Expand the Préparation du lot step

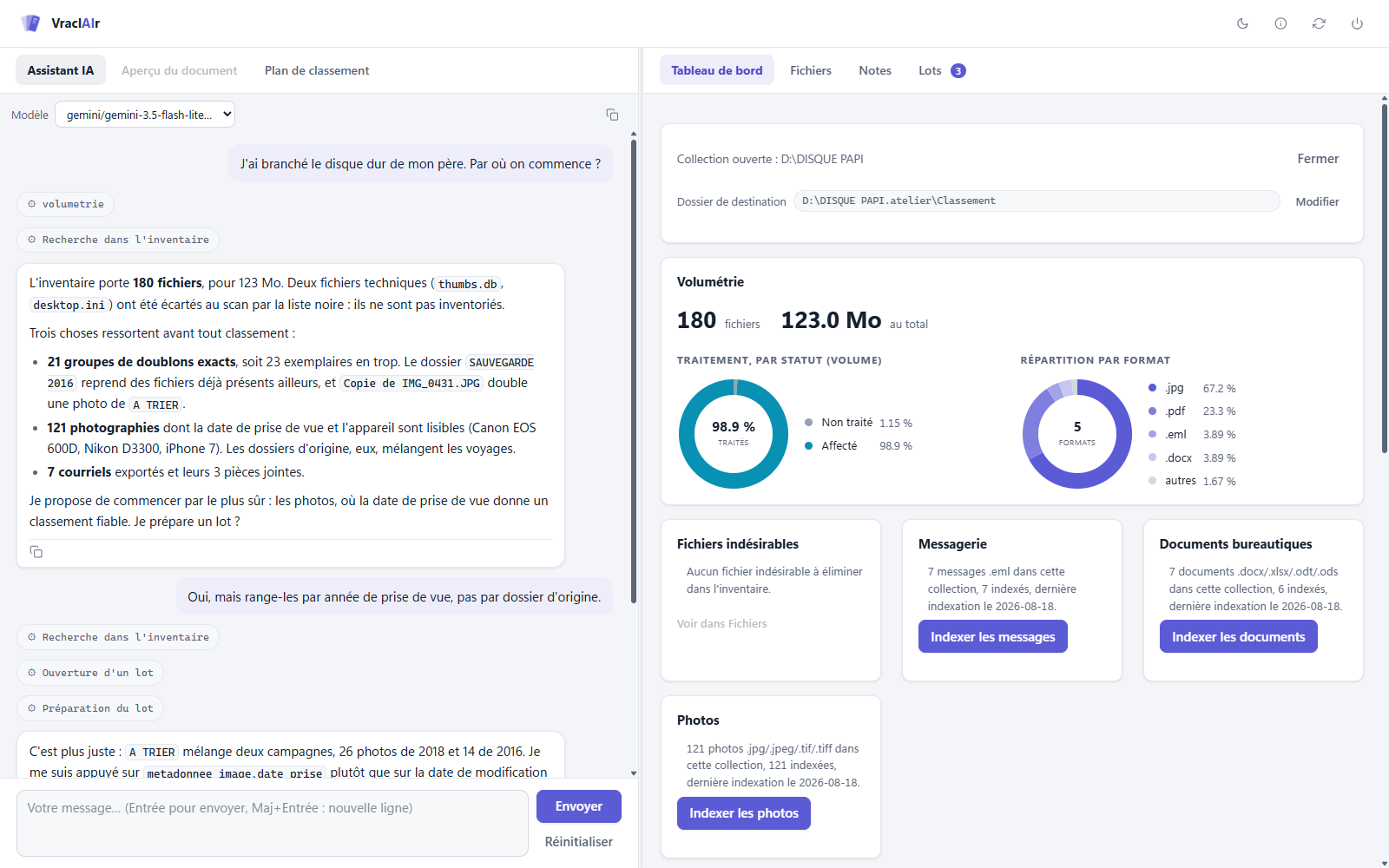(x=90, y=708)
